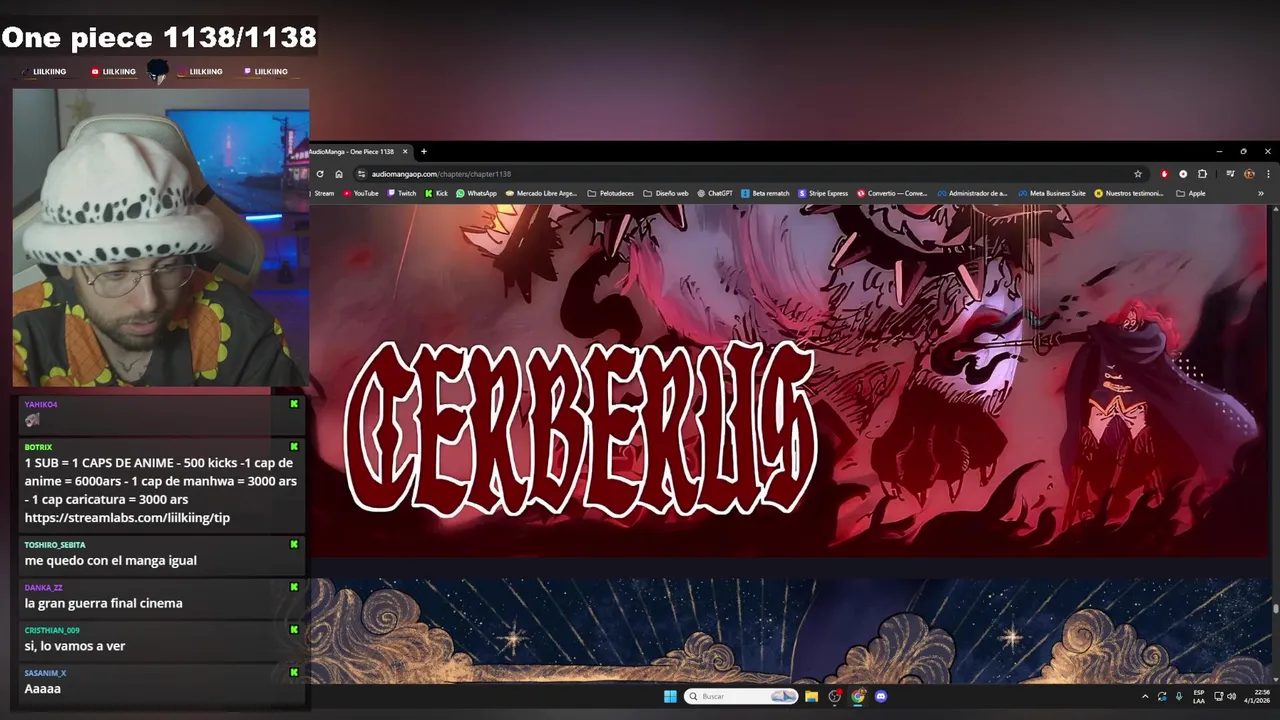Screen dimensions: 1280x720
Task: Switch the ESP LAA keyboard language
Action: 1199,696
